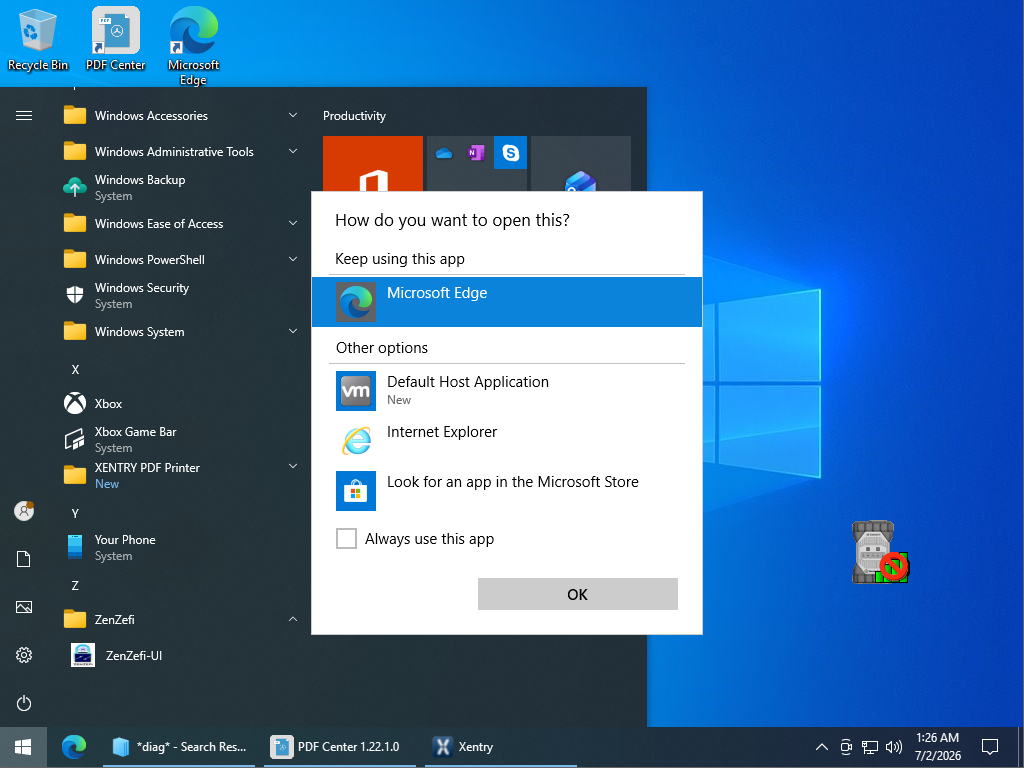Click the Office tile in Productivity
The image size is (1024, 768).
click(x=373, y=165)
